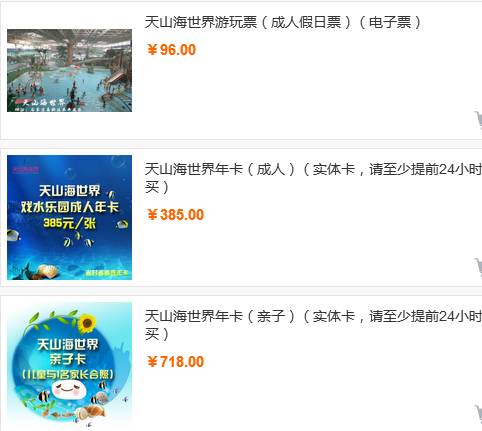Open the blue 成人年卡 product image
The image size is (482, 431).
pyautogui.click(x=69, y=217)
